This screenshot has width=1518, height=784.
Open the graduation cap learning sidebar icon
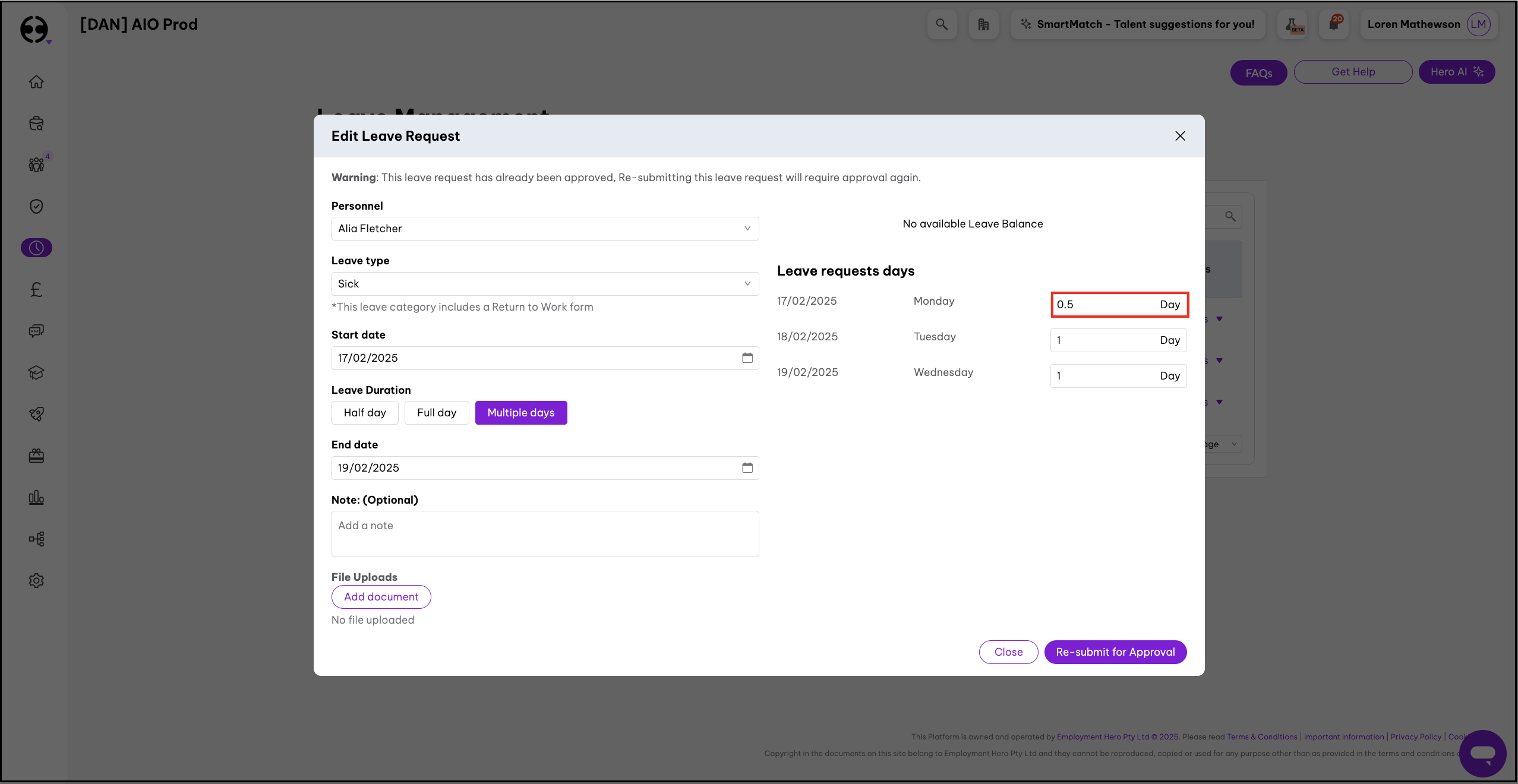pos(36,372)
